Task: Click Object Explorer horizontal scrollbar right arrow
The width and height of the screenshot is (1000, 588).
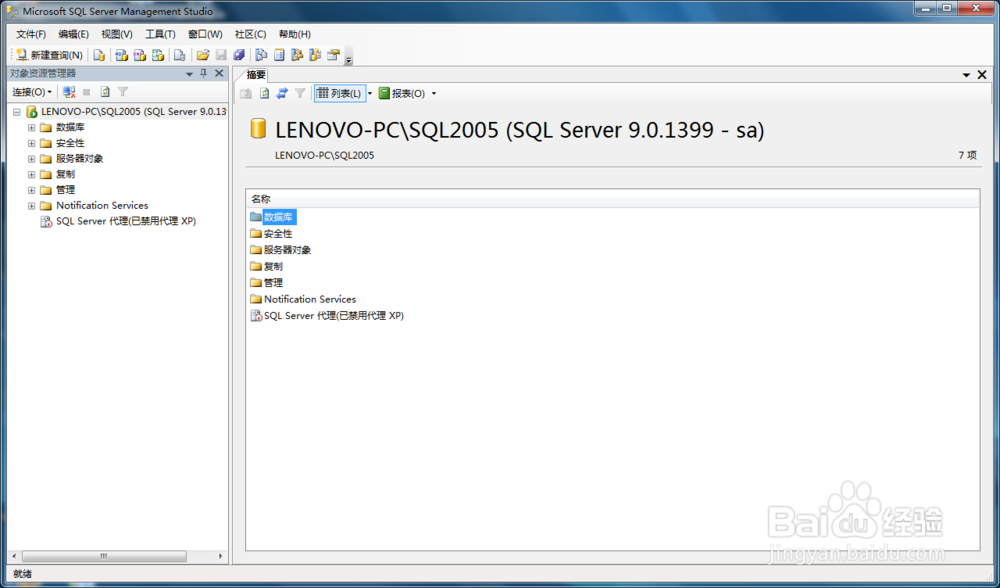Action: (x=221, y=556)
